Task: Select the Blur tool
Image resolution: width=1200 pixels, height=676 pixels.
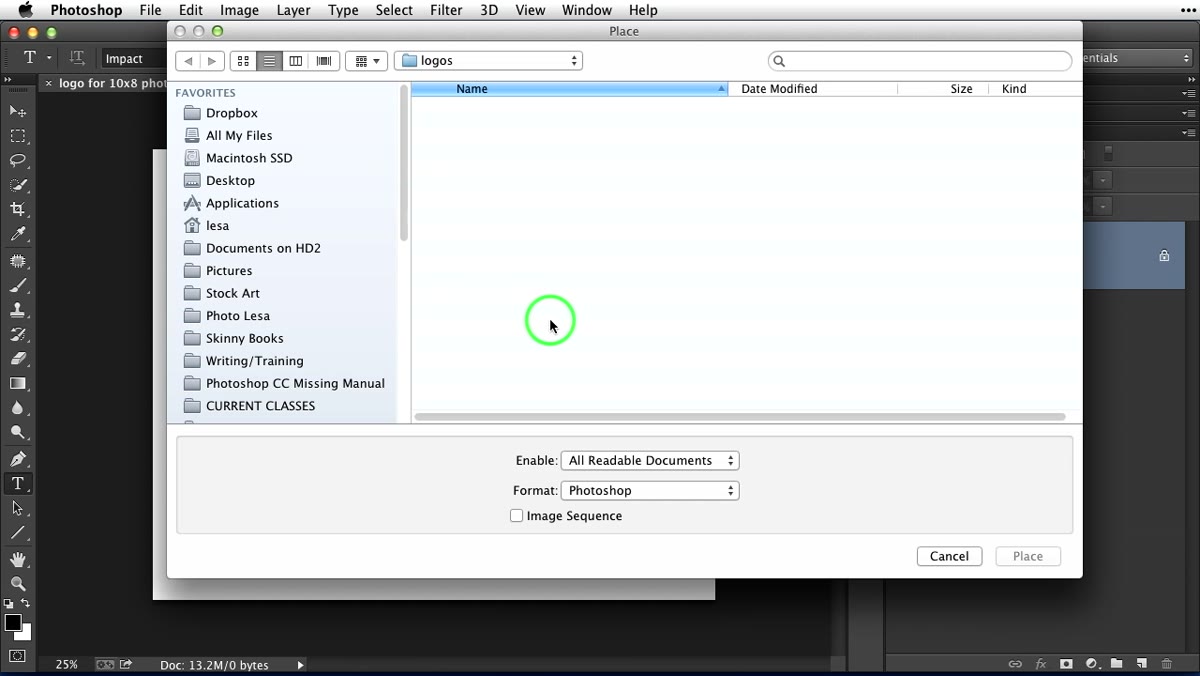Action: click(18, 408)
